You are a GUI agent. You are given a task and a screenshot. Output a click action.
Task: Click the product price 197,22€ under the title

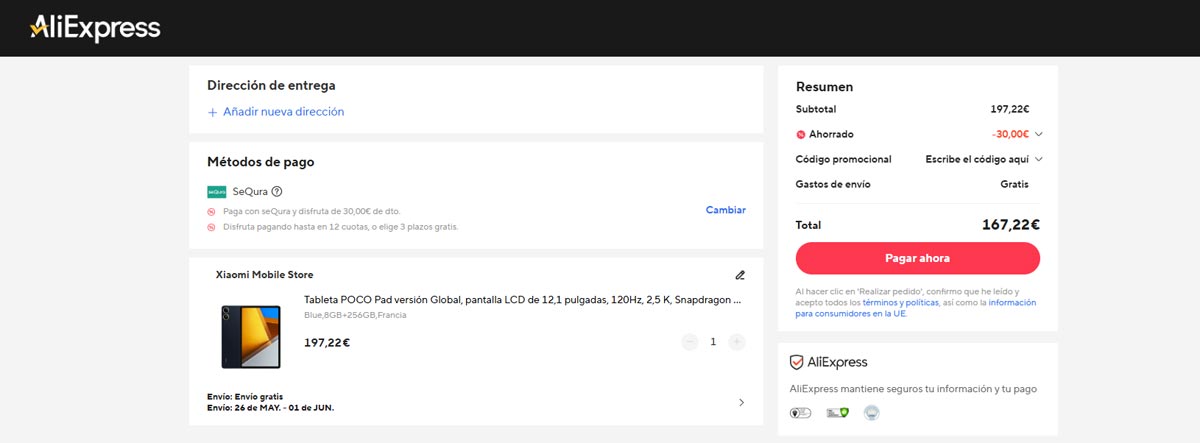pyautogui.click(x=327, y=343)
